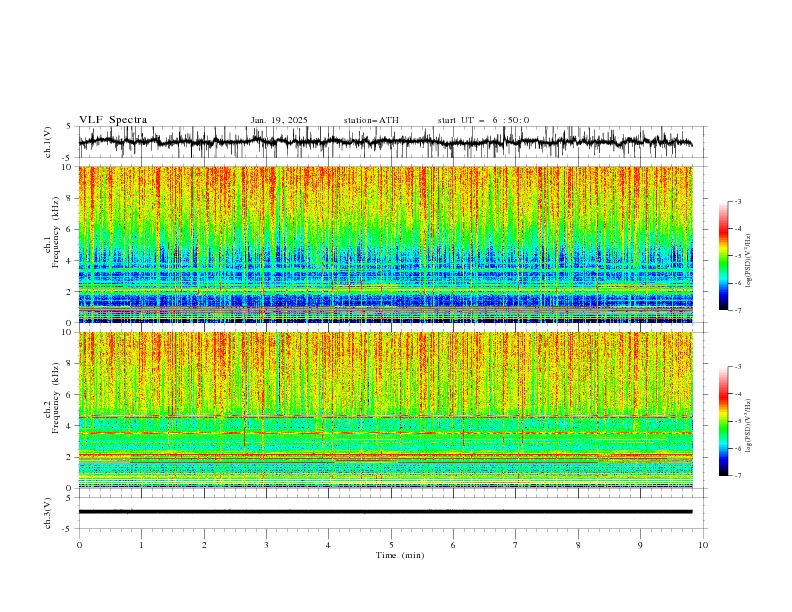Click the time axis tick label '10'

703,545
